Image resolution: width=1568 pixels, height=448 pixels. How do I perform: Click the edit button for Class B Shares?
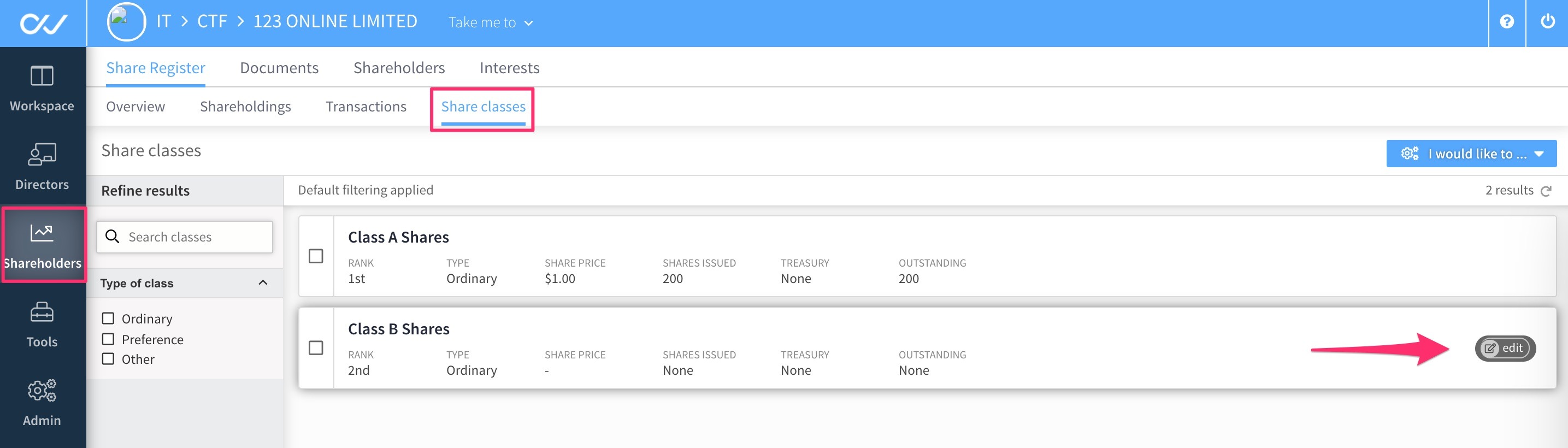pos(1505,348)
